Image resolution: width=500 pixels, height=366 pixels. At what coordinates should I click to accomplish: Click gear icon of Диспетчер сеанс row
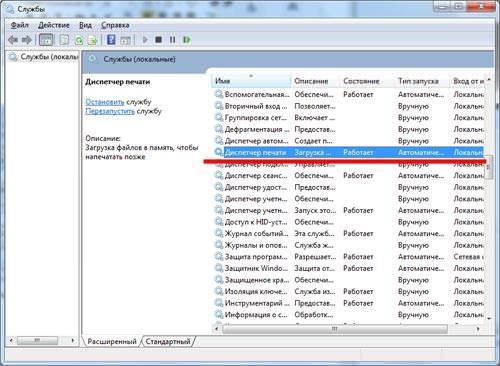coord(219,175)
